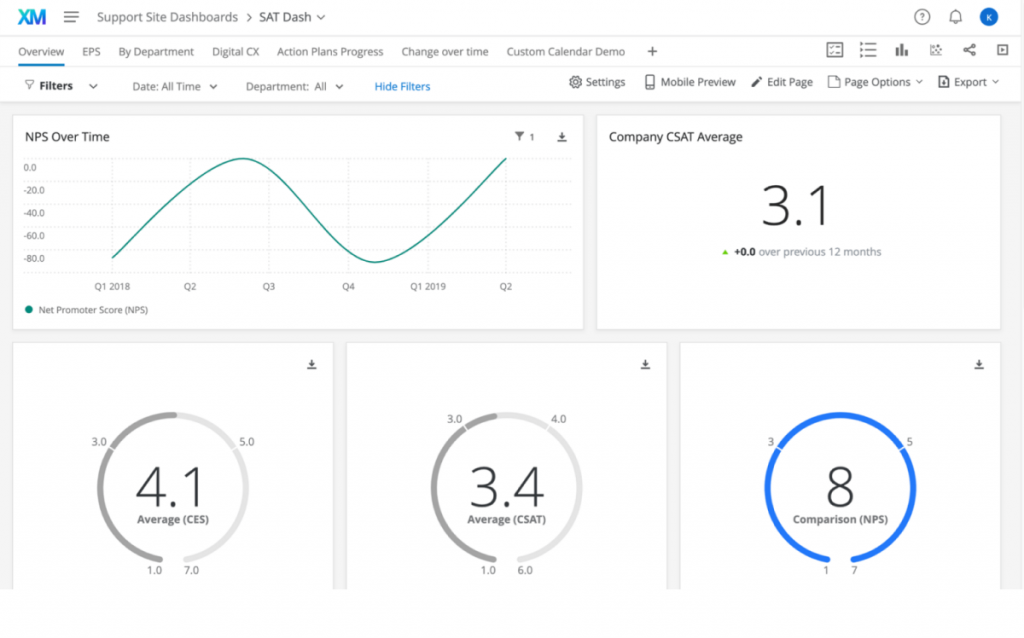
Task: Click the Q1 2018 axis label
Action: click(x=112, y=287)
